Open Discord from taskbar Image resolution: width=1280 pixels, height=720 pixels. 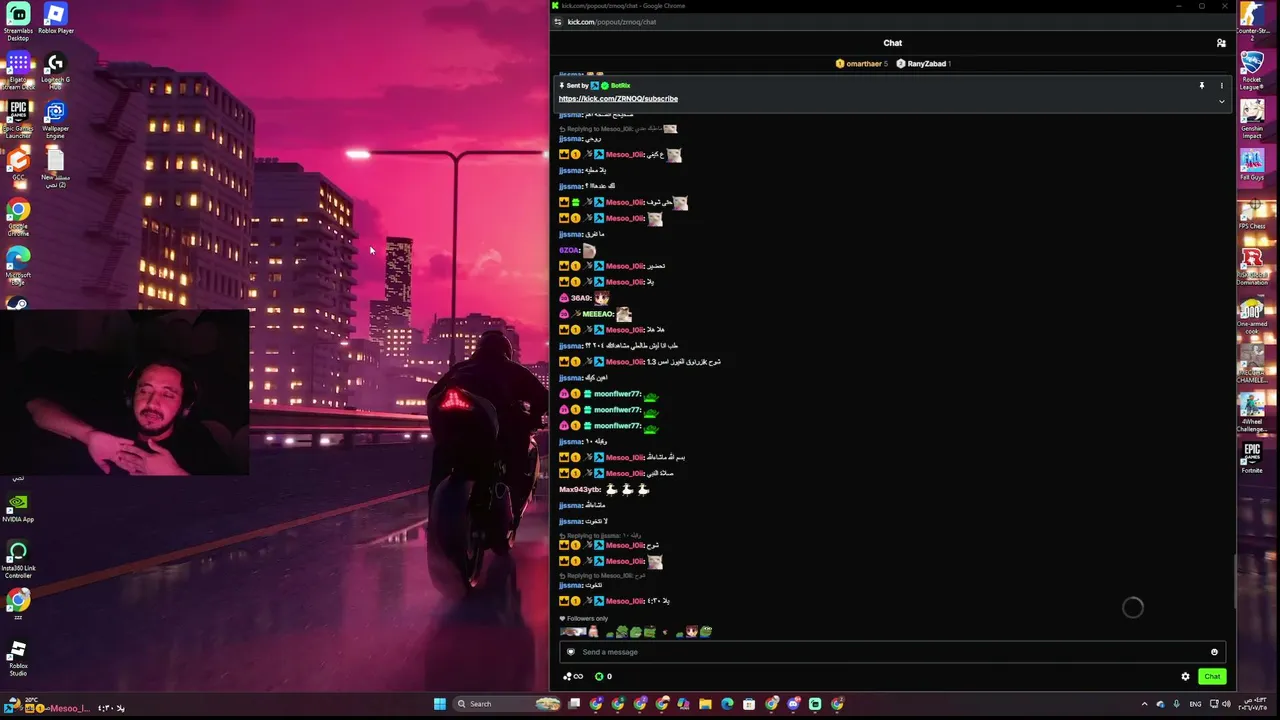pyautogui.click(x=793, y=704)
